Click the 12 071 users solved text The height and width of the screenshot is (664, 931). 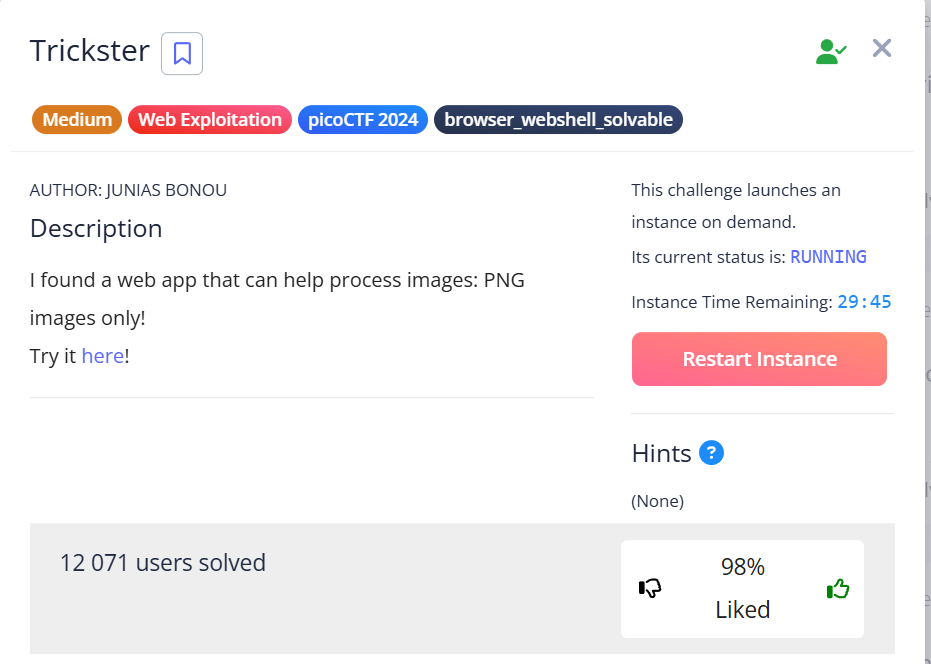(x=163, y=563)
